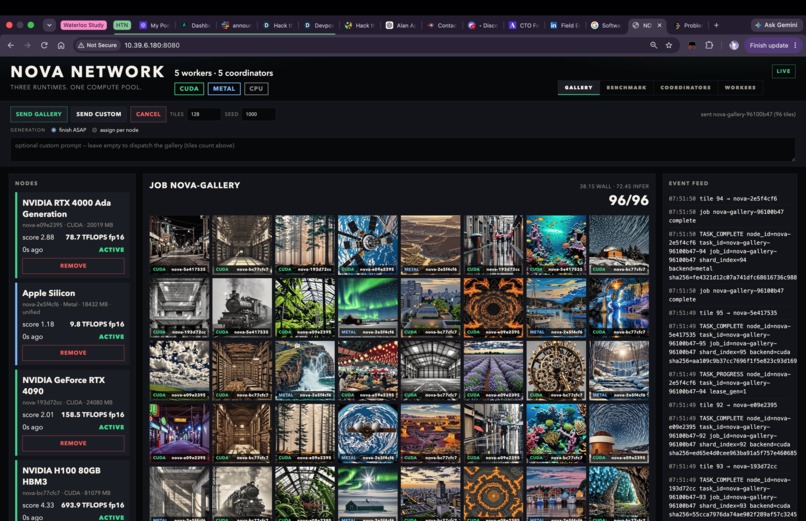Open the waterfall cliff thumbnail

(x=305, y=370)
